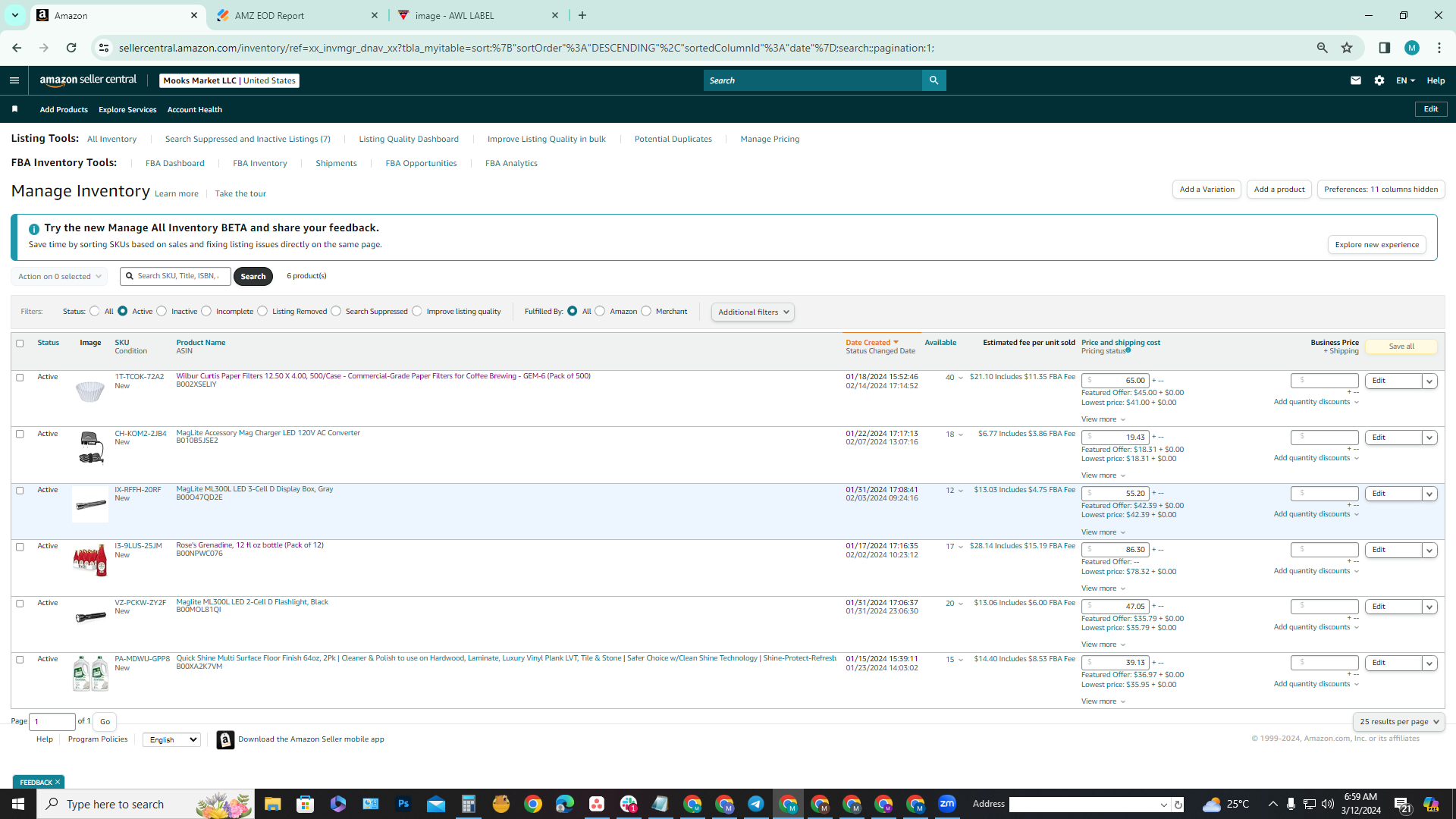Click the Save all button
Screen dimensions: 1456x819
click(1401, 347)
